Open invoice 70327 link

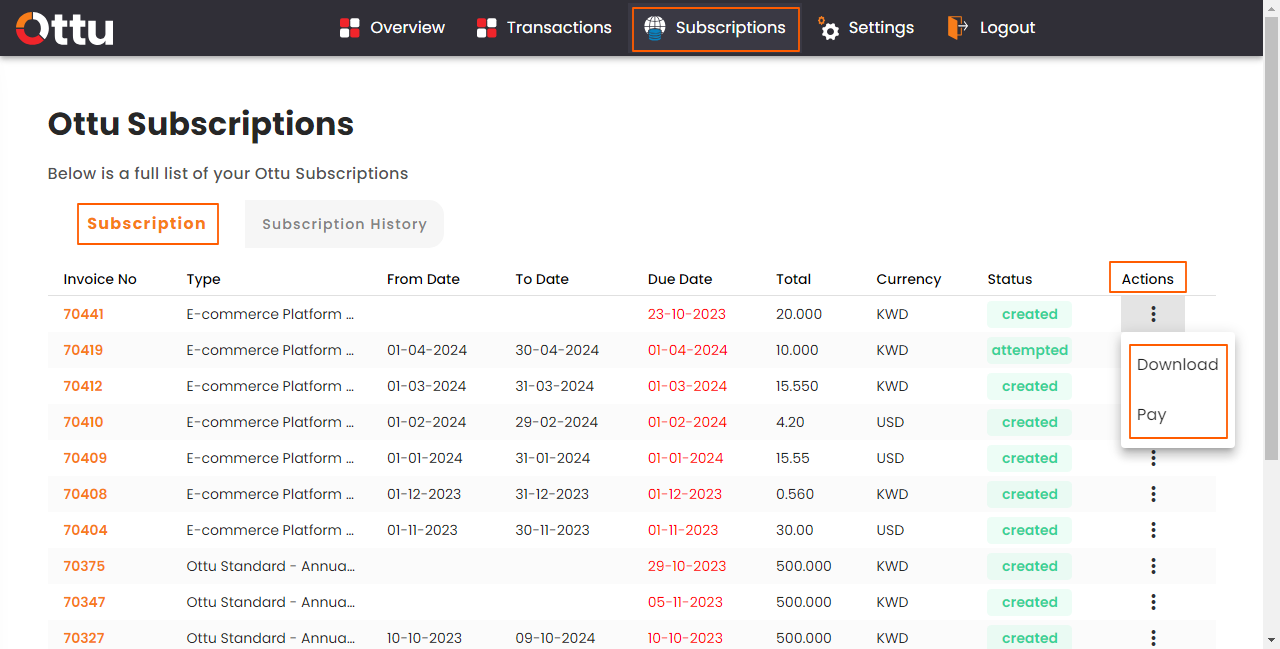[x=84, y=638]
